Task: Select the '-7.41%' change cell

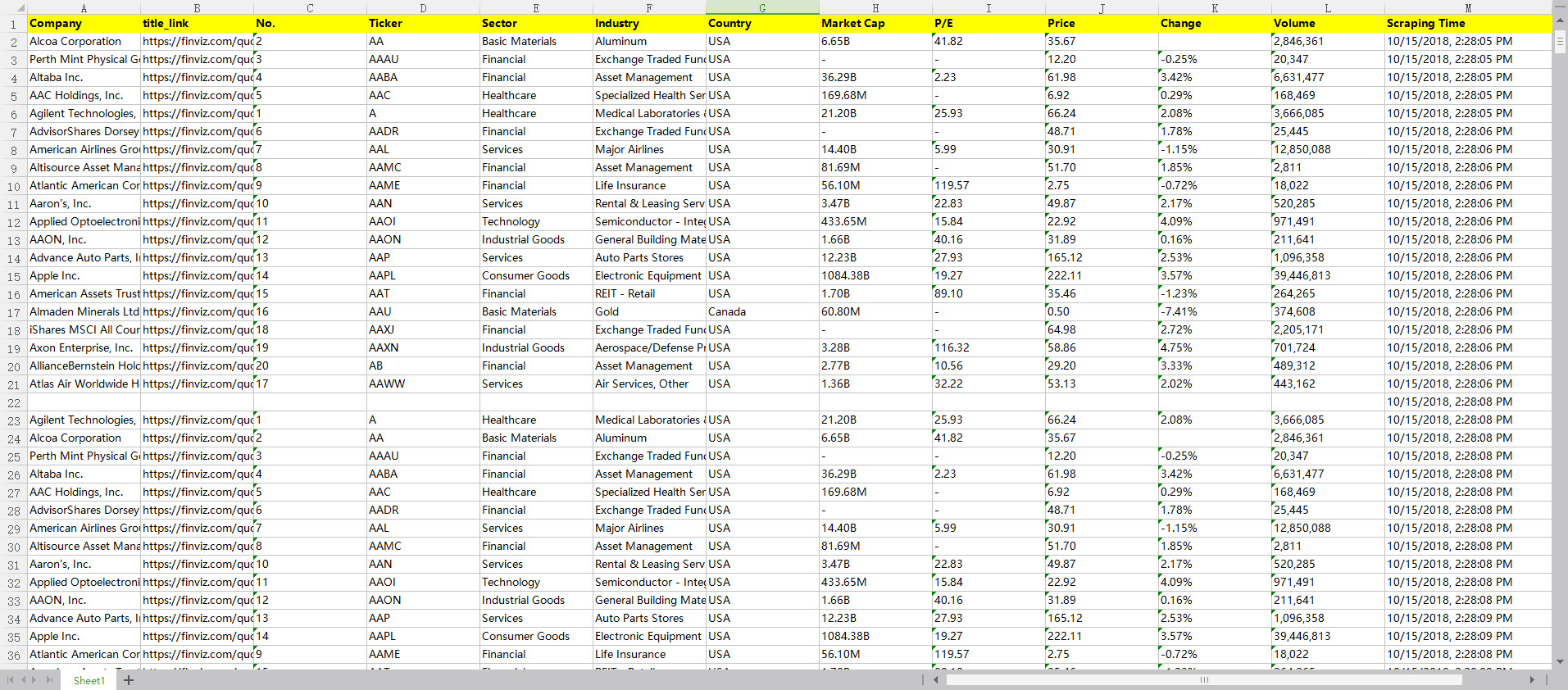Action: (x=1215, y=312)
